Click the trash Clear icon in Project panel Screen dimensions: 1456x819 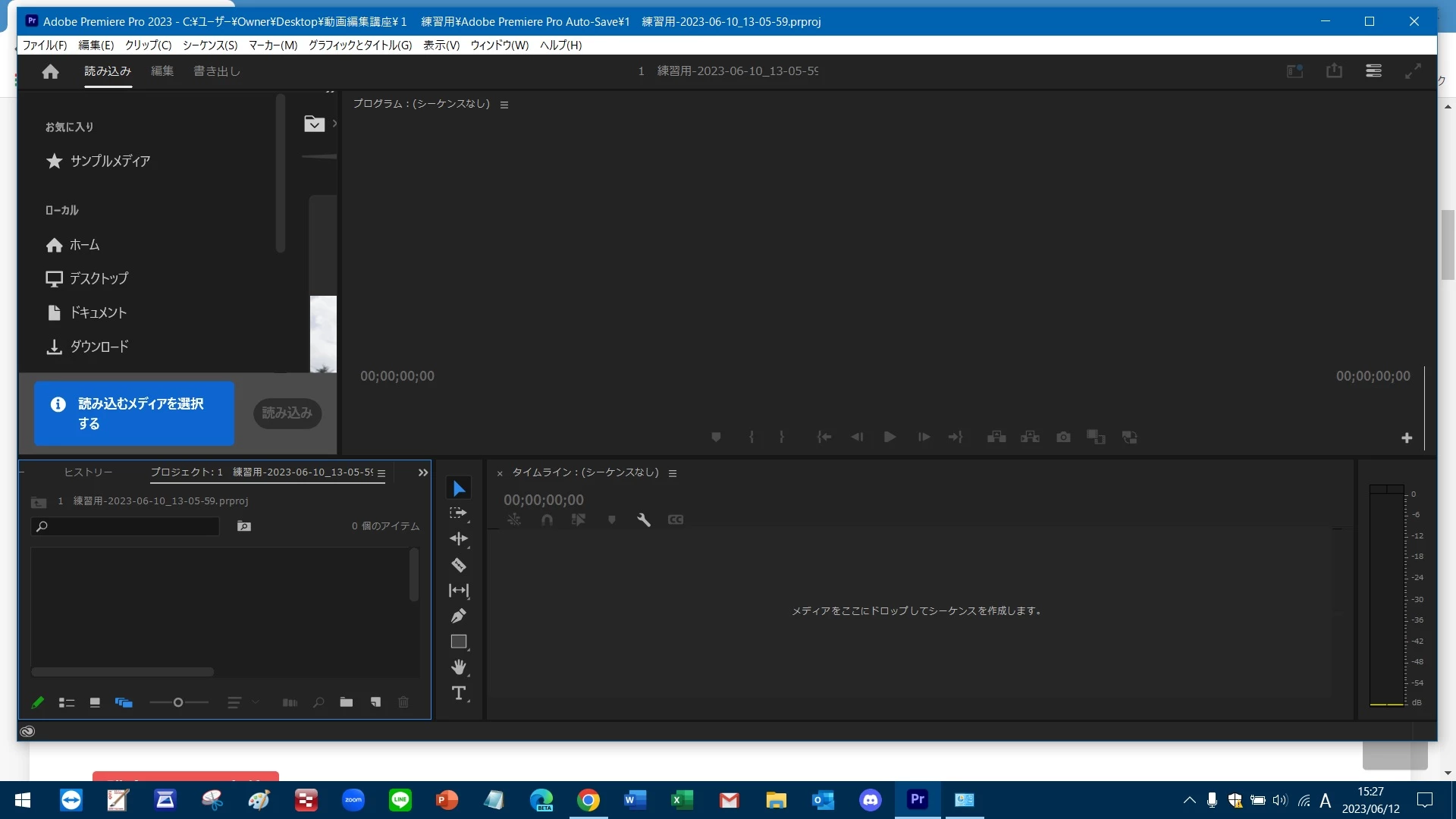click(403, 702)
